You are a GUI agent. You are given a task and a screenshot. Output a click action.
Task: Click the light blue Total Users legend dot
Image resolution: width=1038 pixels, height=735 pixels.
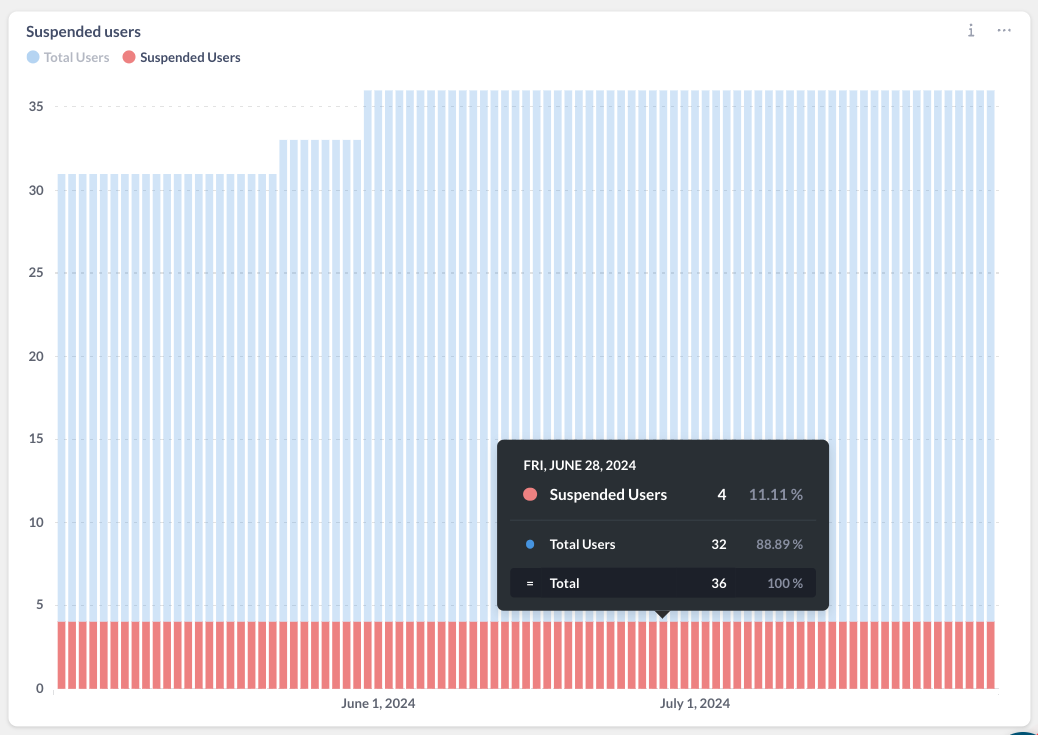pyautogui.click(x=33, y=57)
